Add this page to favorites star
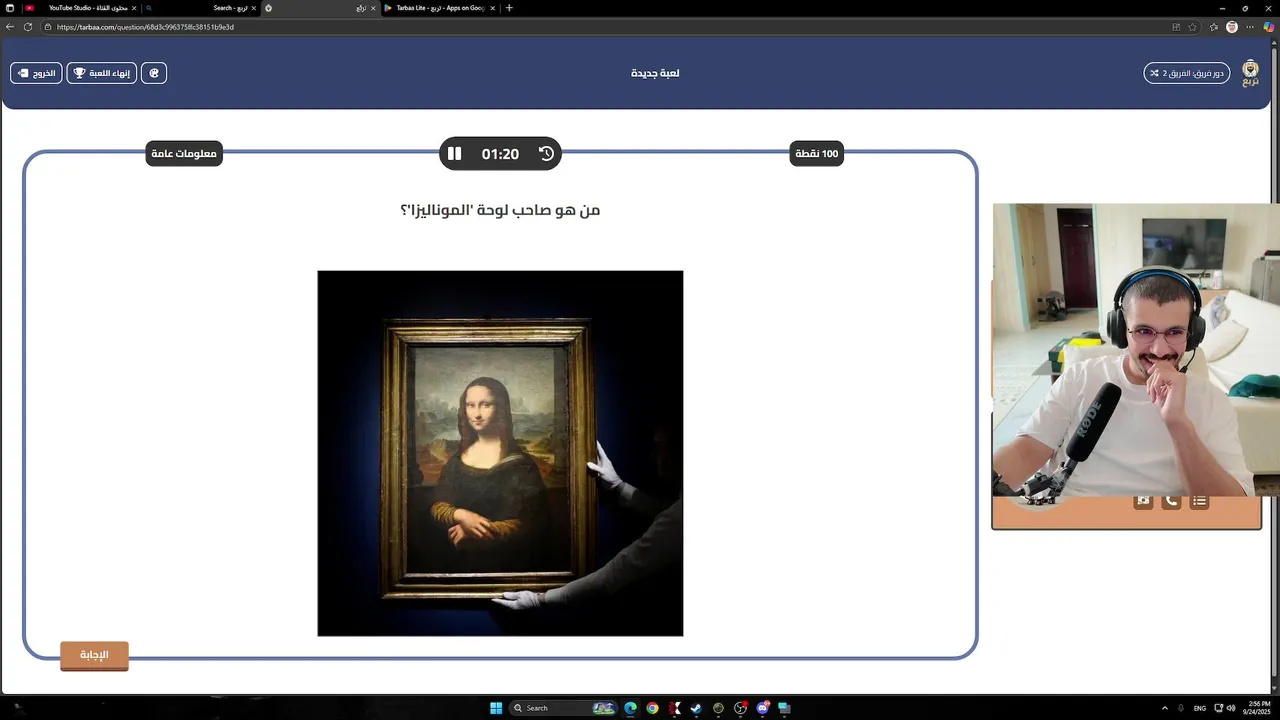The width and height of the screenshot is (1280, 720). pos(1192,27)
